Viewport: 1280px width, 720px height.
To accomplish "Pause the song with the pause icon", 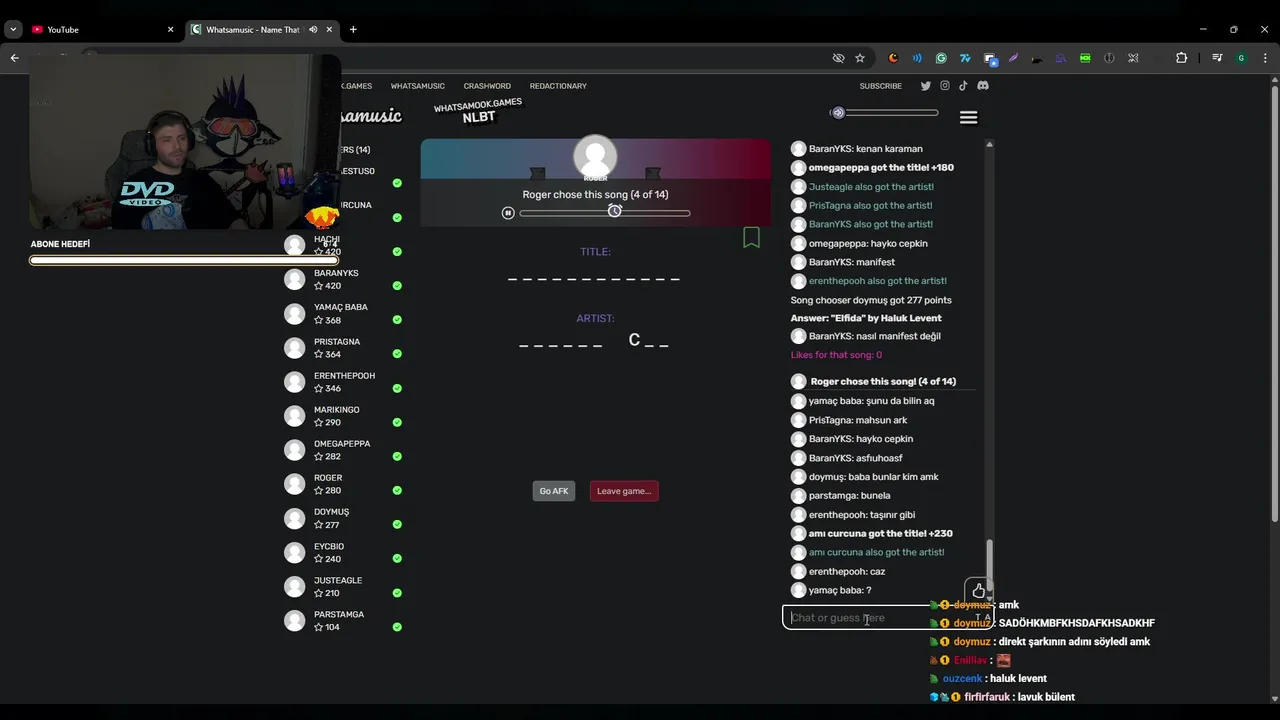I will pyautogui.click(x=508, y=213).
